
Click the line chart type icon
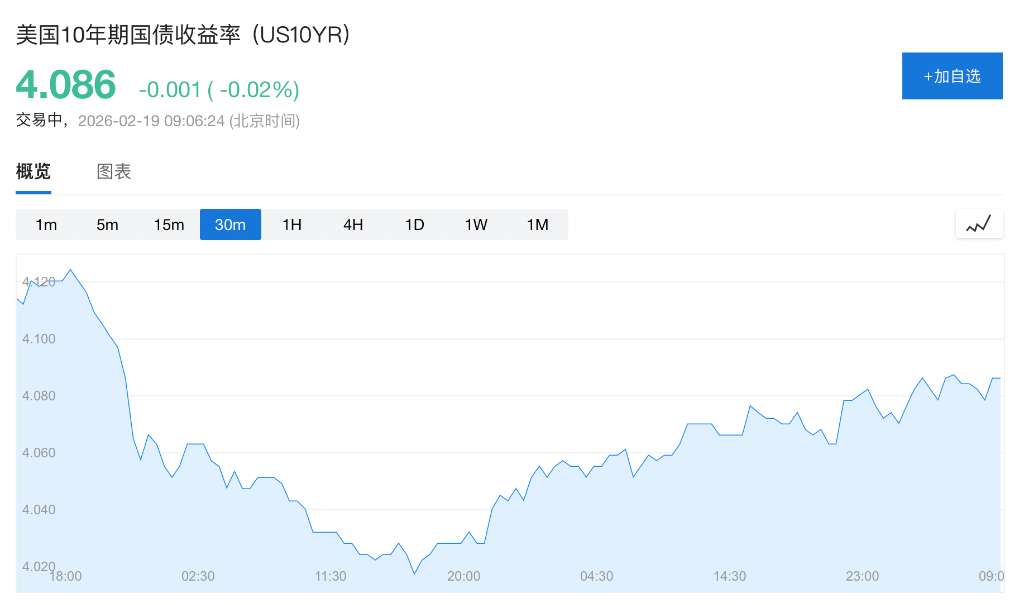pos(978,225)
